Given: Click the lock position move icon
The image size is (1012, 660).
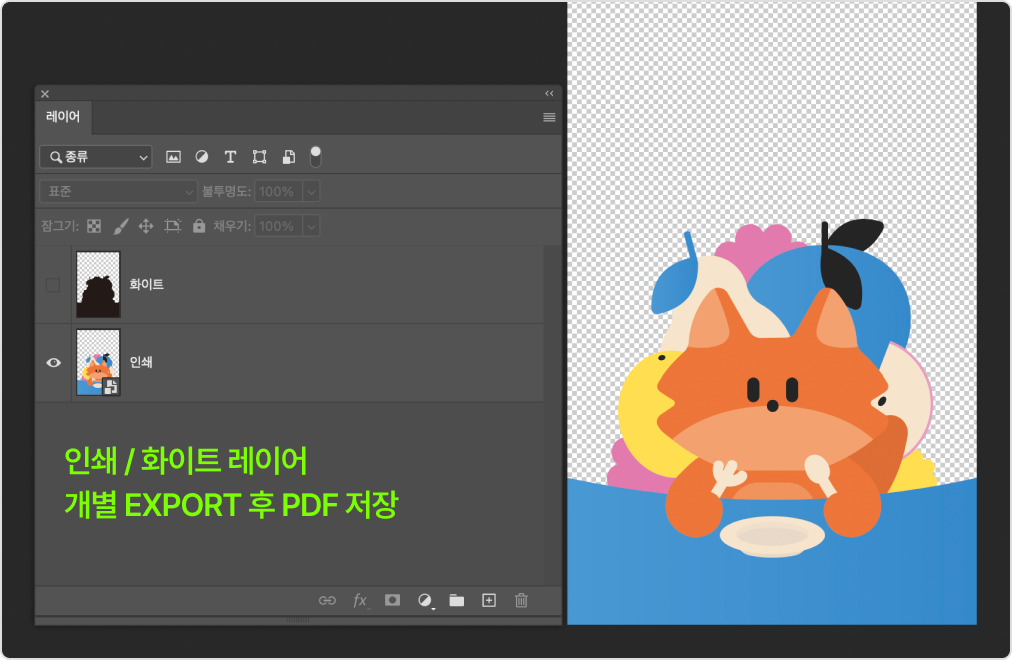Looking at the screenshot, I should click(146, 226).
